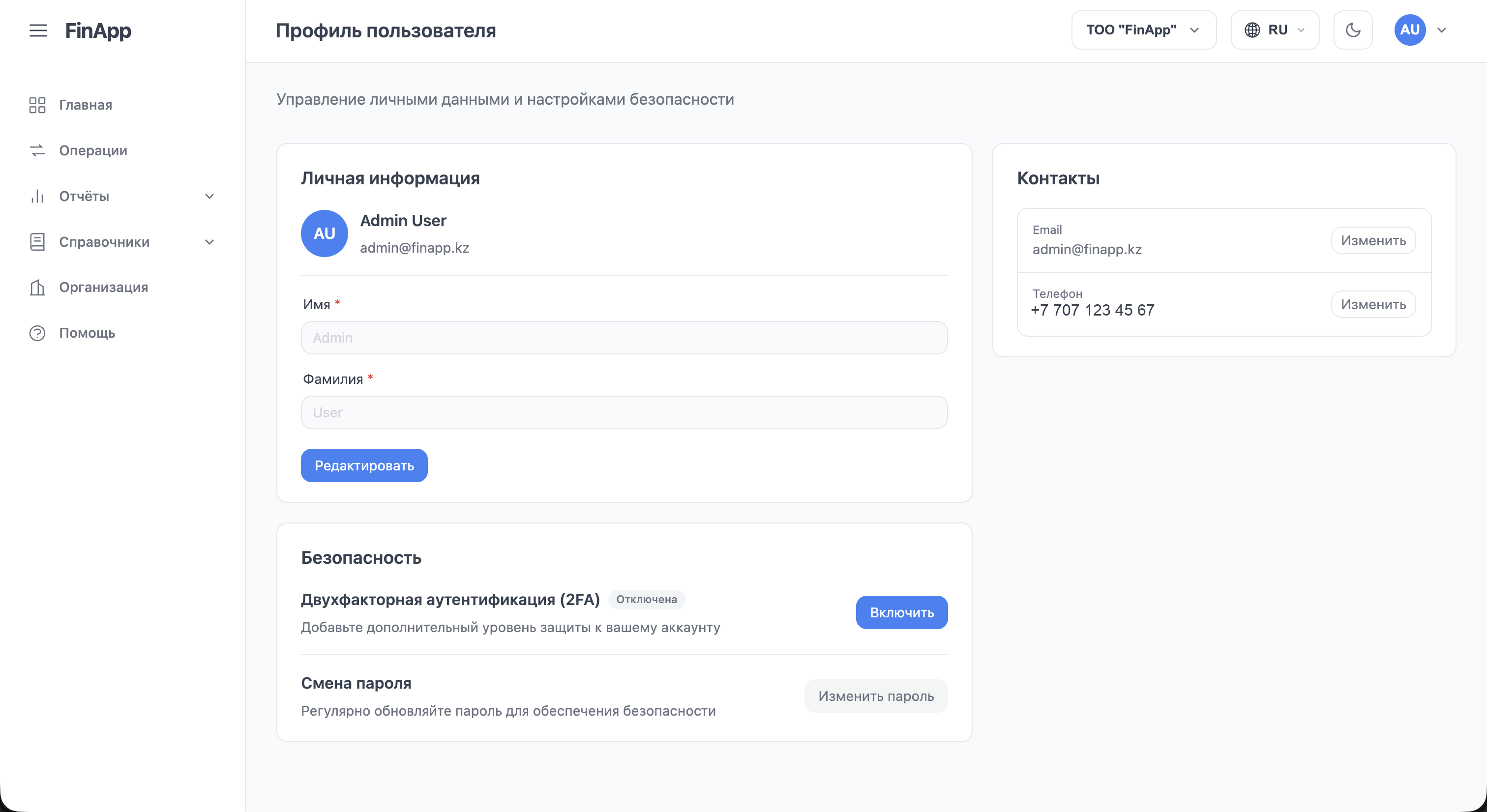Image resolution: width=1487 pixels, height=812 pixels.
Task: Click the Организация building icon
Action: pyautogui.click(x=37, y=288)
